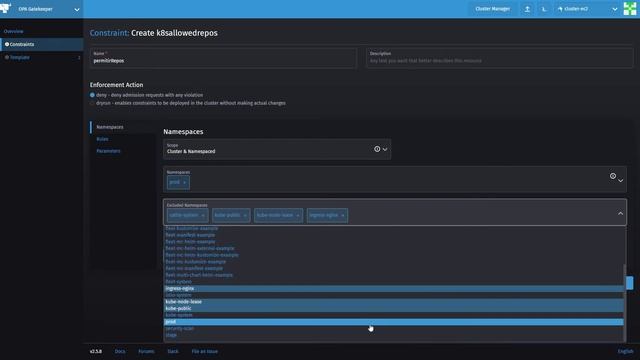Open the Slack footer link
The width and height of the screenshot is (640, 360).
(173, 351)
